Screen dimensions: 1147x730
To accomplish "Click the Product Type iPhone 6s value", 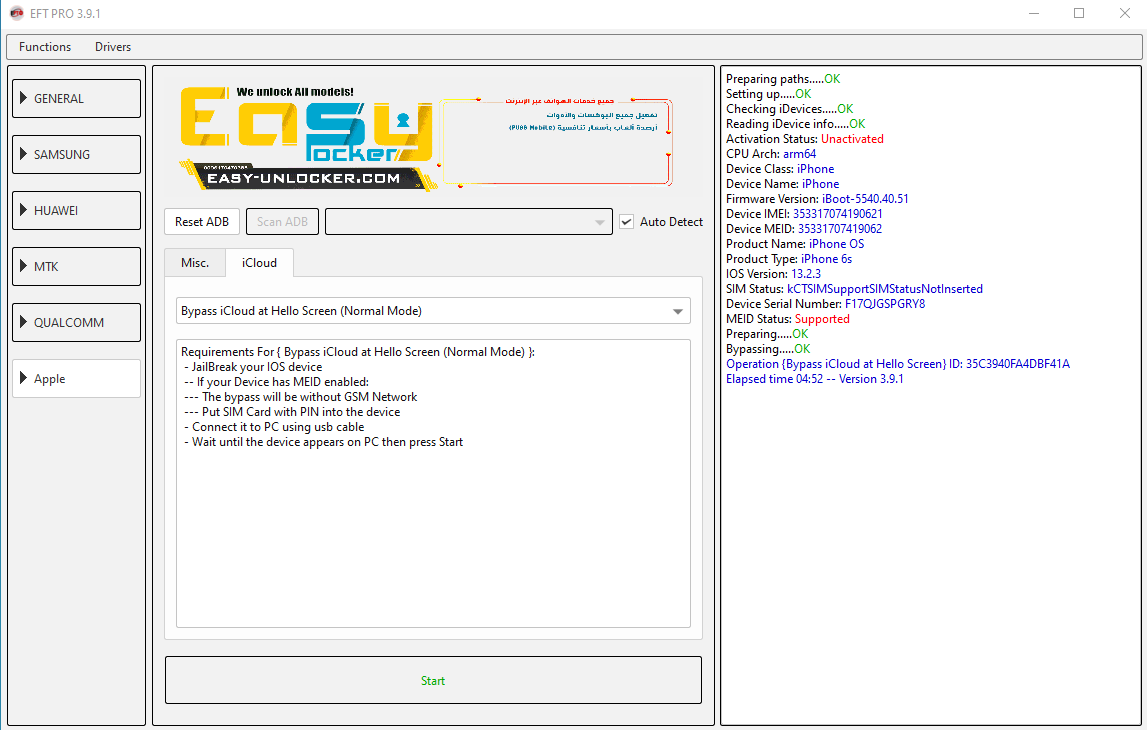I will (x=827, y=259).
